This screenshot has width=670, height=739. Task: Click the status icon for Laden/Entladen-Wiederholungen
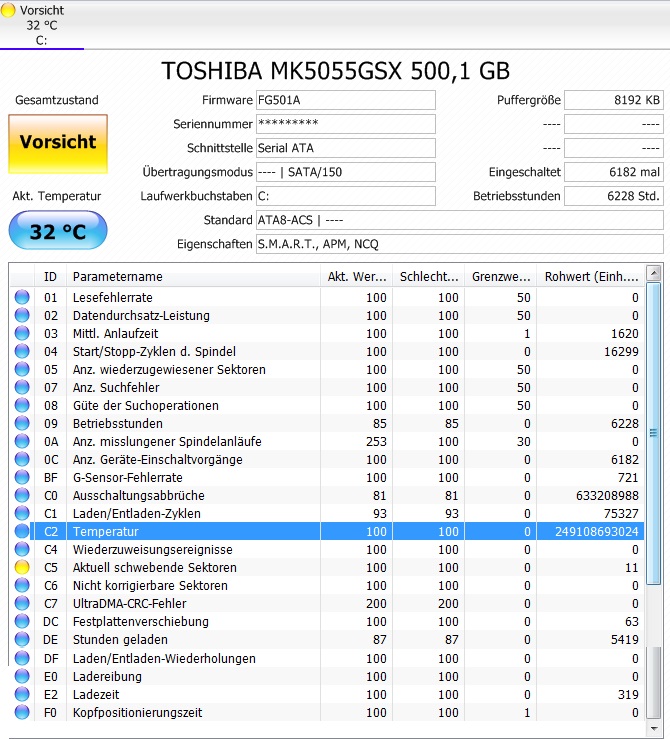click(22, 658)
